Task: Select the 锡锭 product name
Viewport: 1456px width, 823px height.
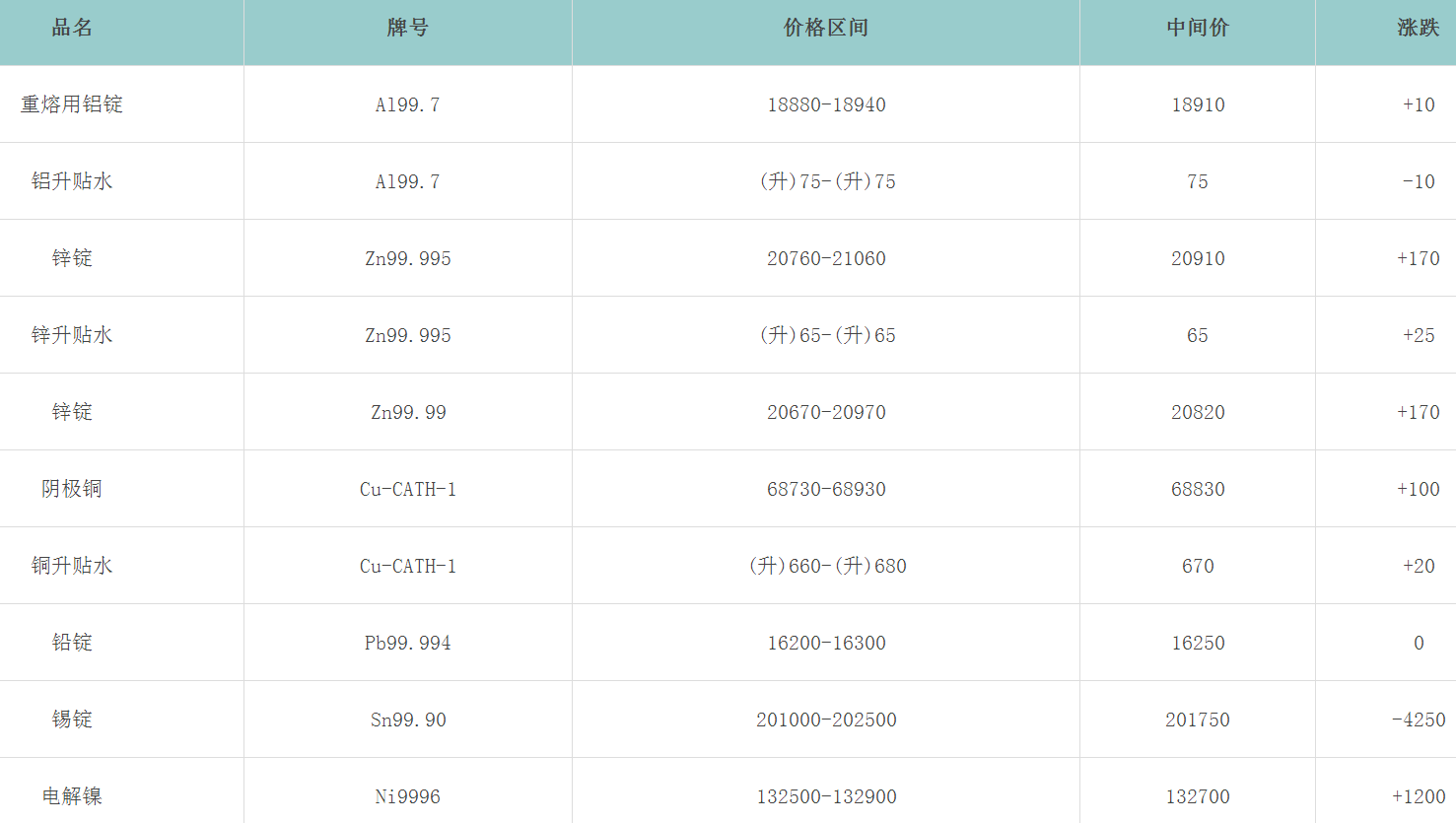Action: pos(72,720)
